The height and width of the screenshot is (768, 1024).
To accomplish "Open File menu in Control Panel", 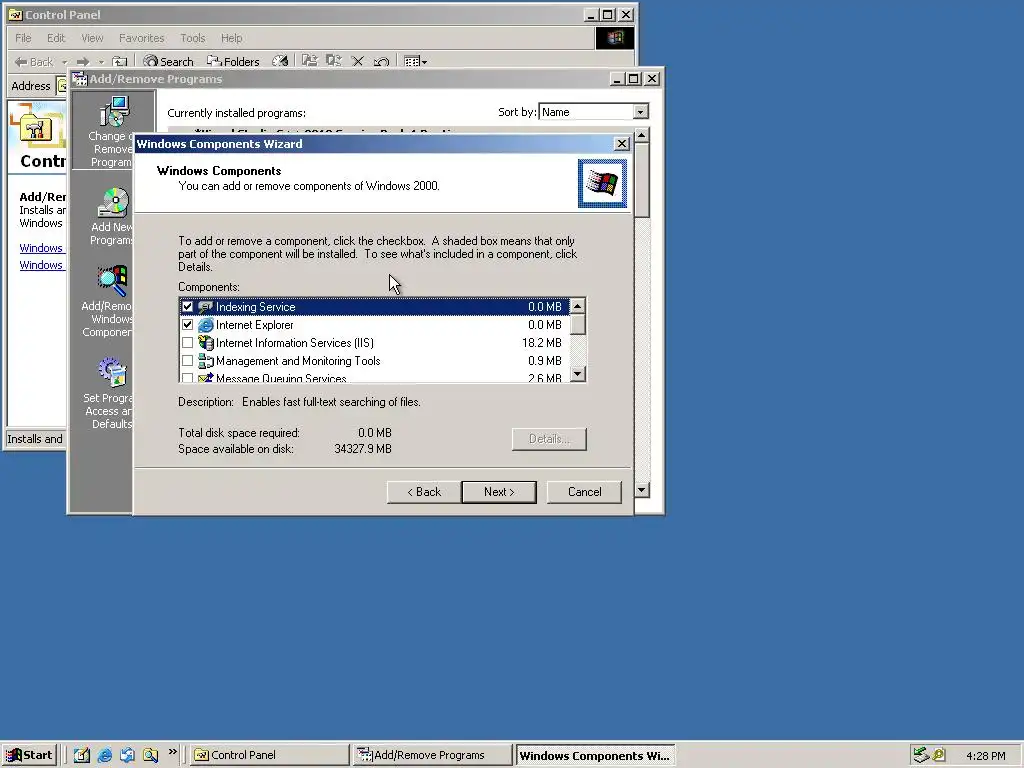I will point(23,38).
